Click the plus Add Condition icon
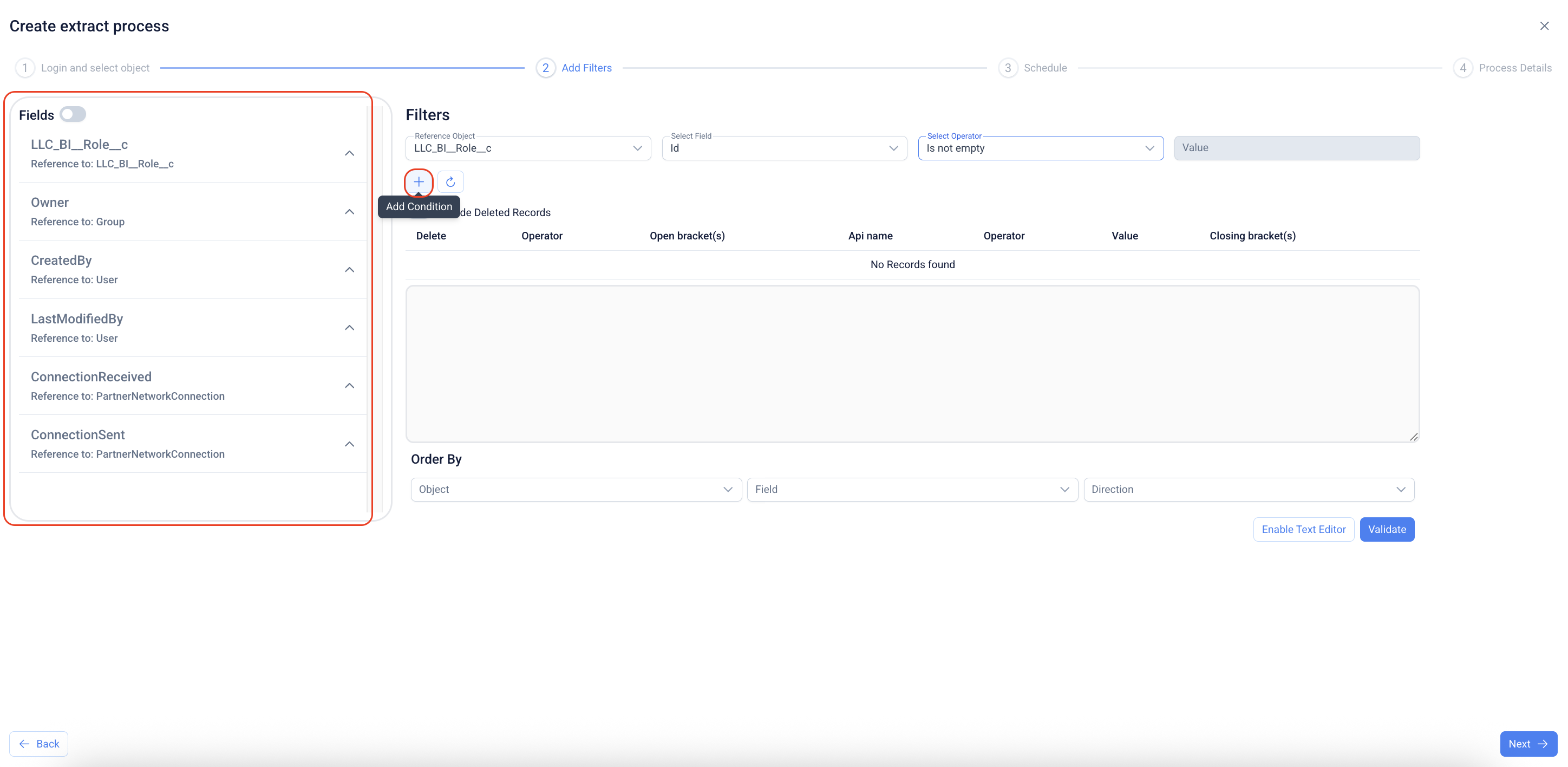This screenshot has height=767, width=1568. 419,181
